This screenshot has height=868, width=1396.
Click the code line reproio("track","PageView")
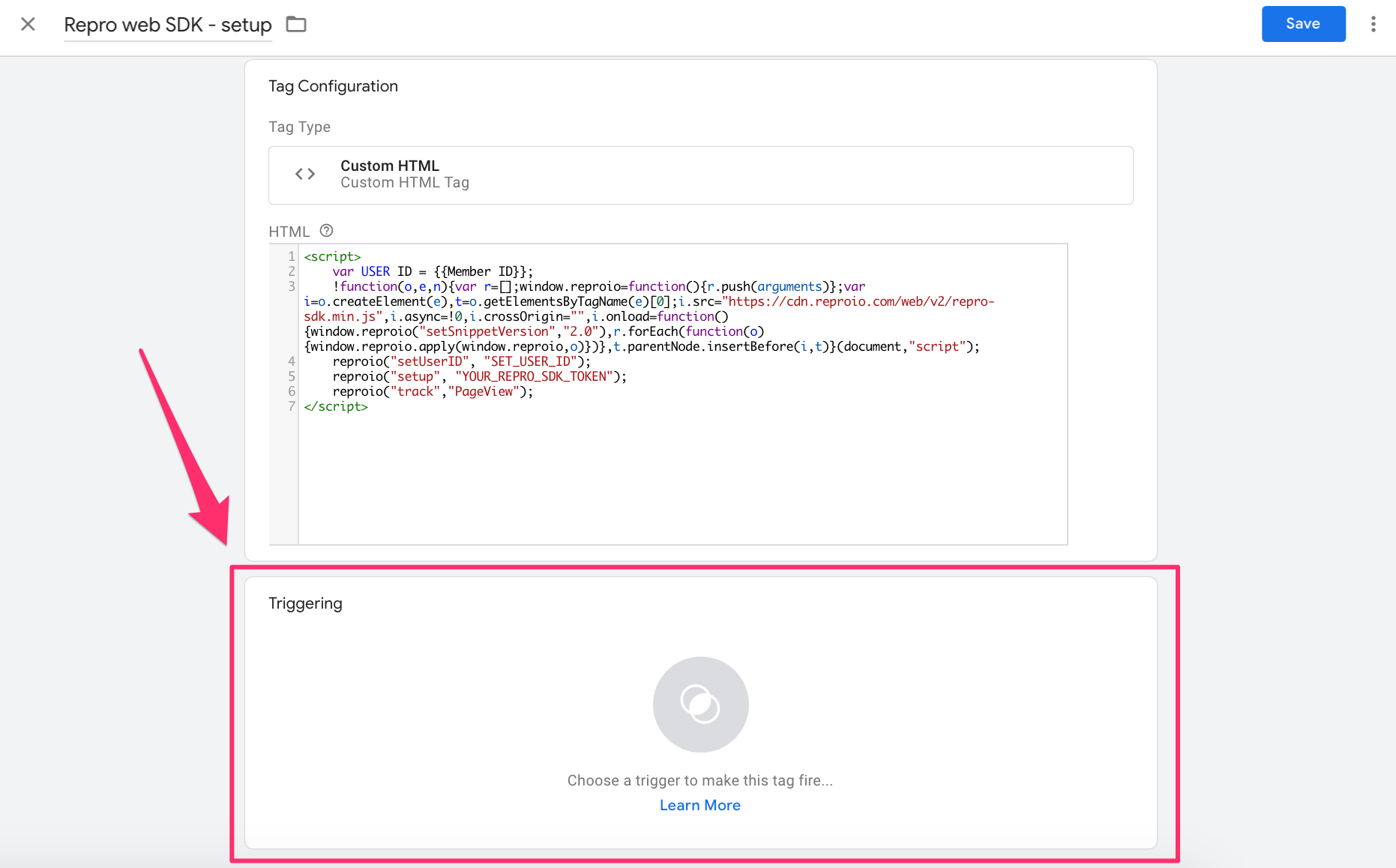coord(433,391)
